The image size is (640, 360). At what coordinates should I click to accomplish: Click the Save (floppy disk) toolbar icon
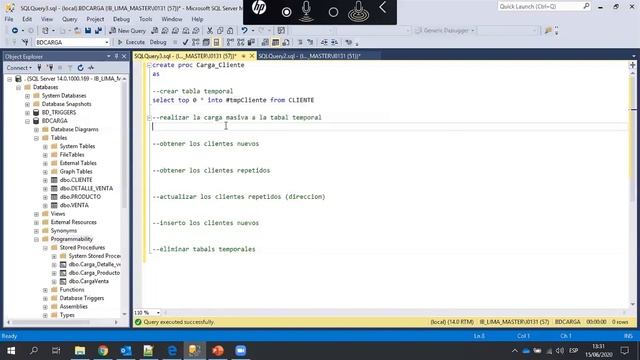pos(88,31)
